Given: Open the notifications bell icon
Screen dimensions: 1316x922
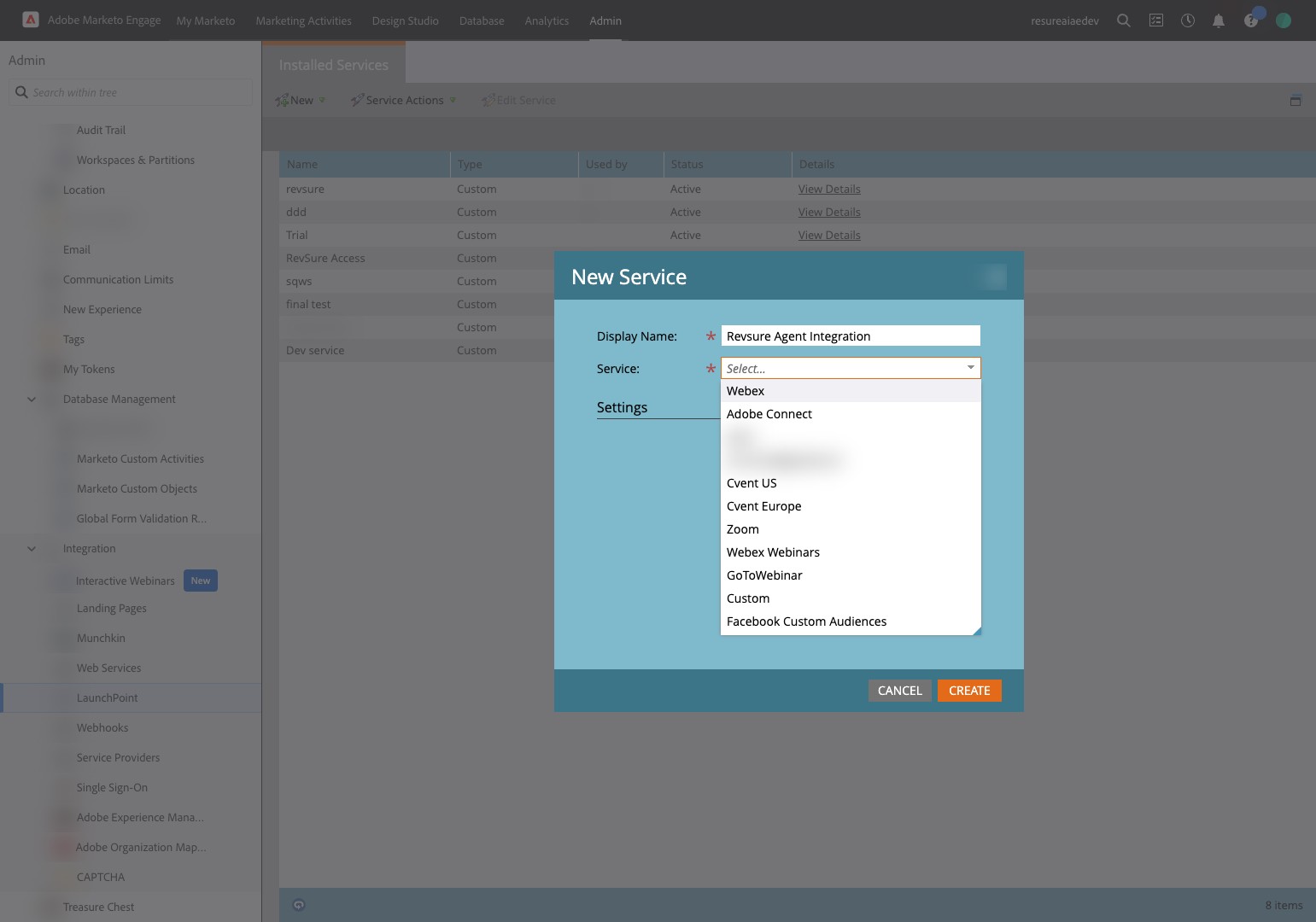Looking at the screenshot, I should click(1219, 20).
